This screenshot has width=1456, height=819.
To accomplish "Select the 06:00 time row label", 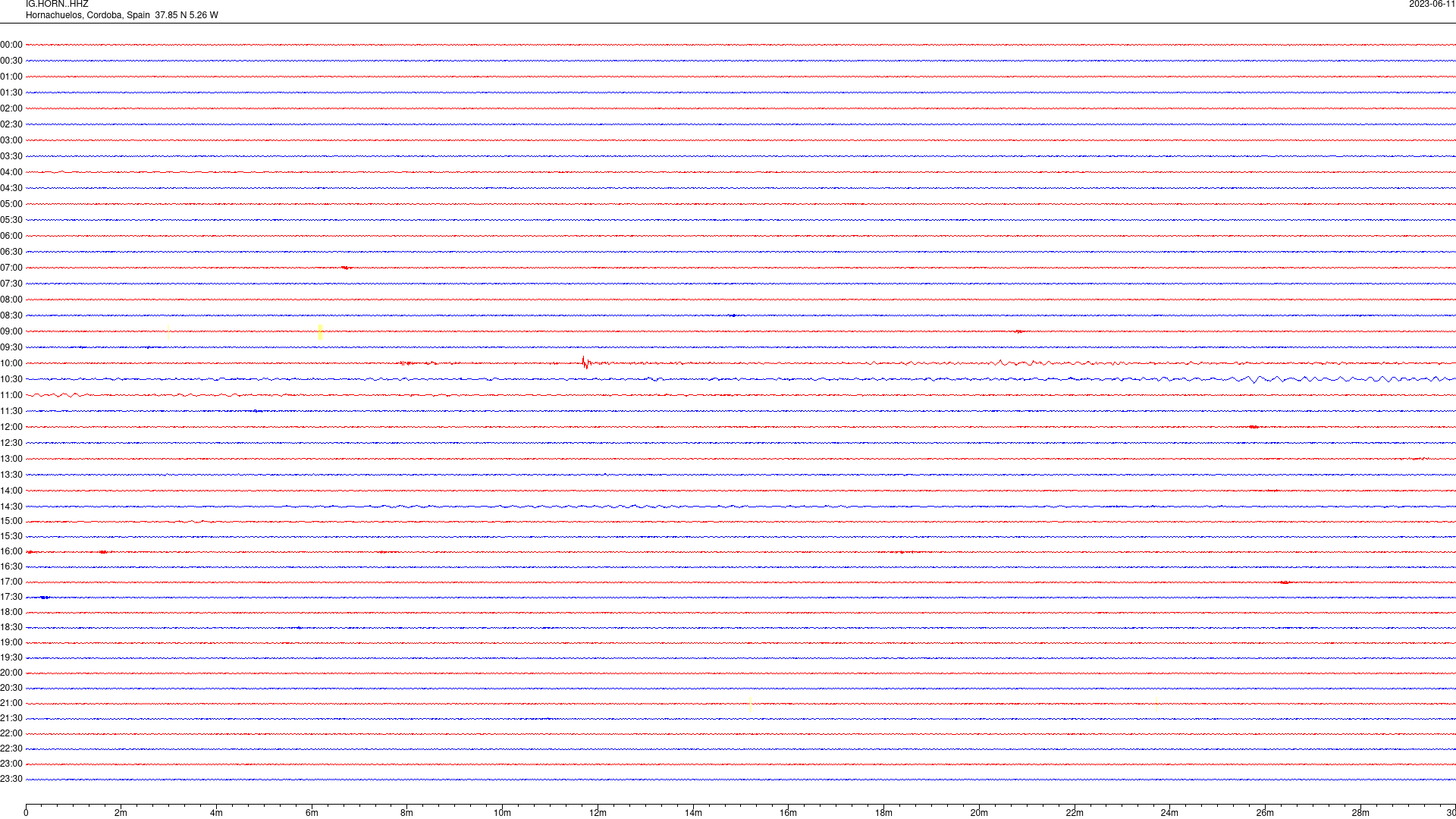I will click(x=11, y=236).
